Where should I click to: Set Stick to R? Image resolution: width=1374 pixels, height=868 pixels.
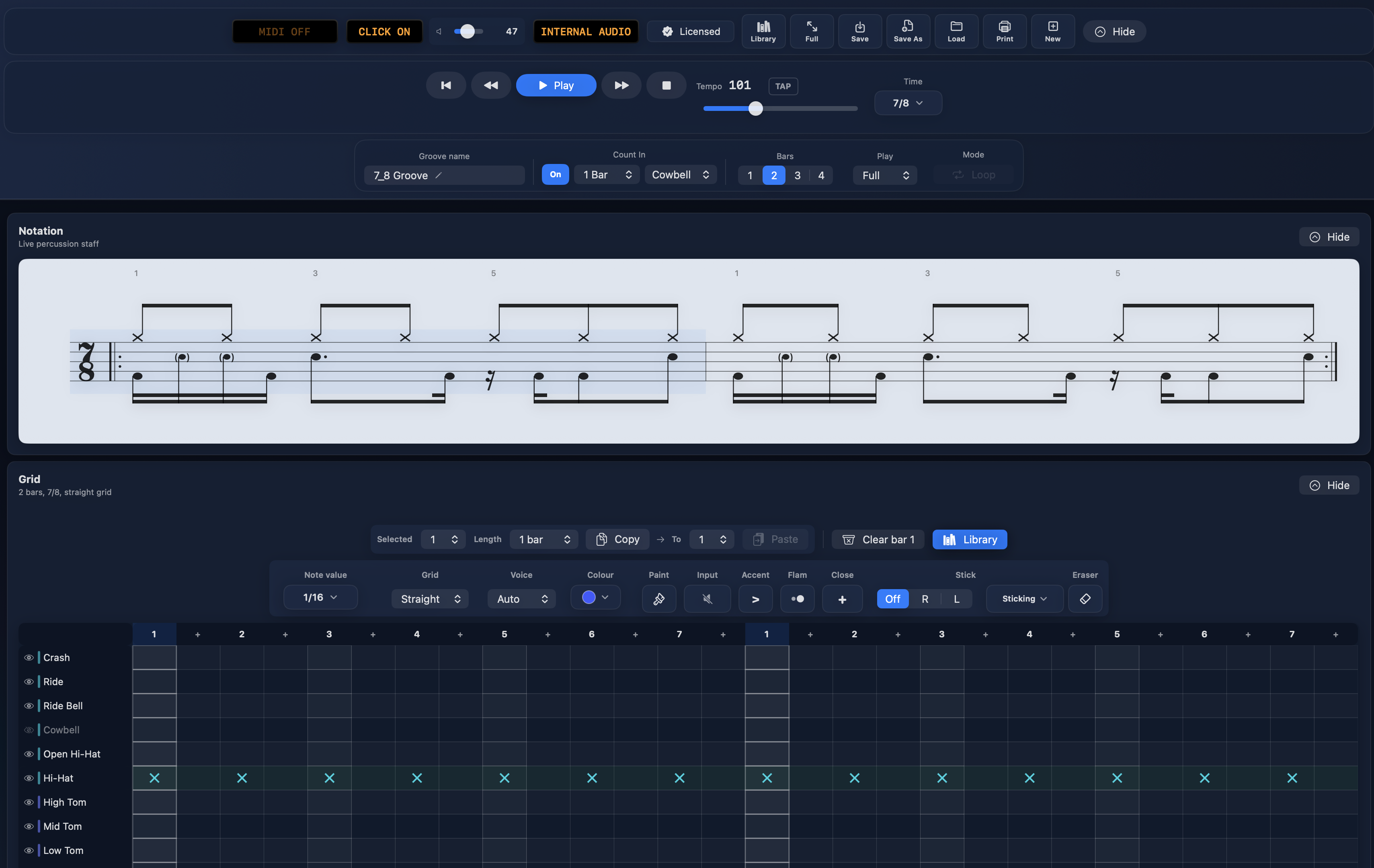tap(924, 599)
